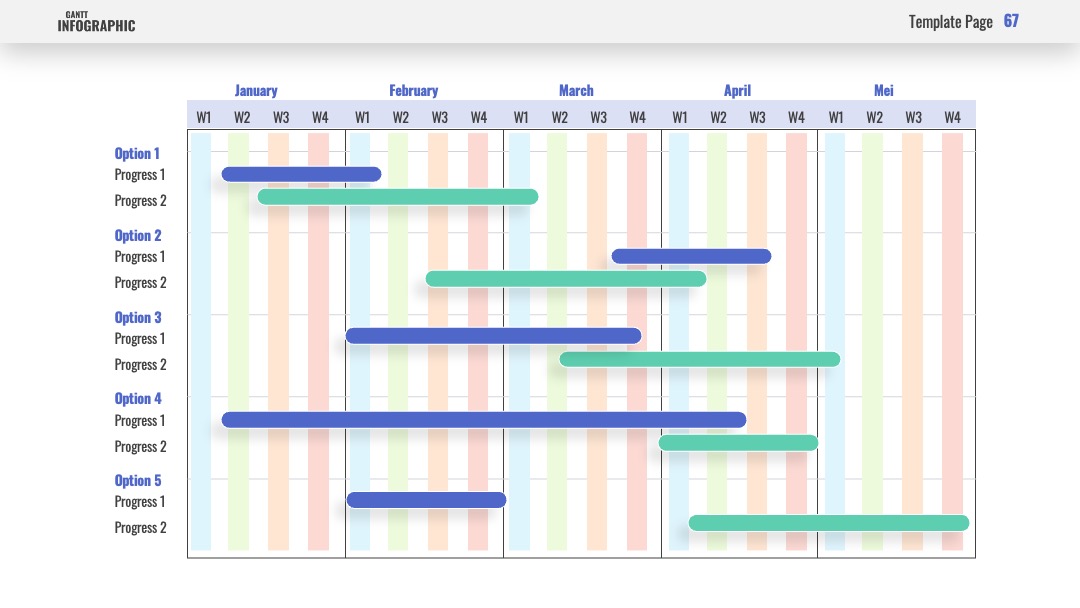The image size is (1080, 608).
Task: Click the Option 5 label
Action: [x=138, y=481]
